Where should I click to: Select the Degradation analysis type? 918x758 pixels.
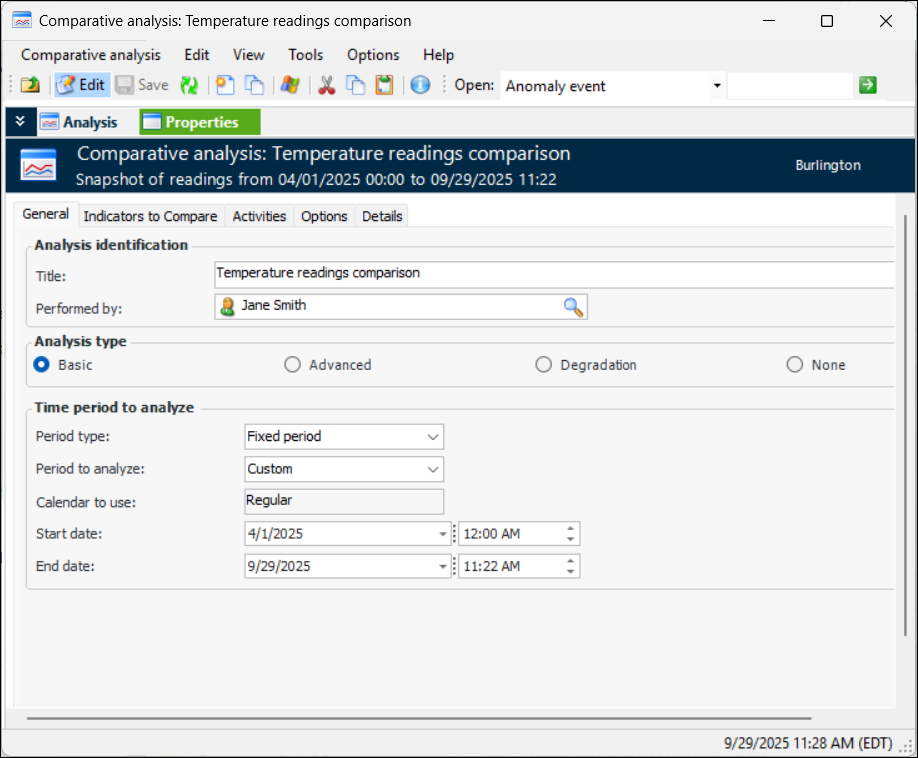tap(543, 365)
